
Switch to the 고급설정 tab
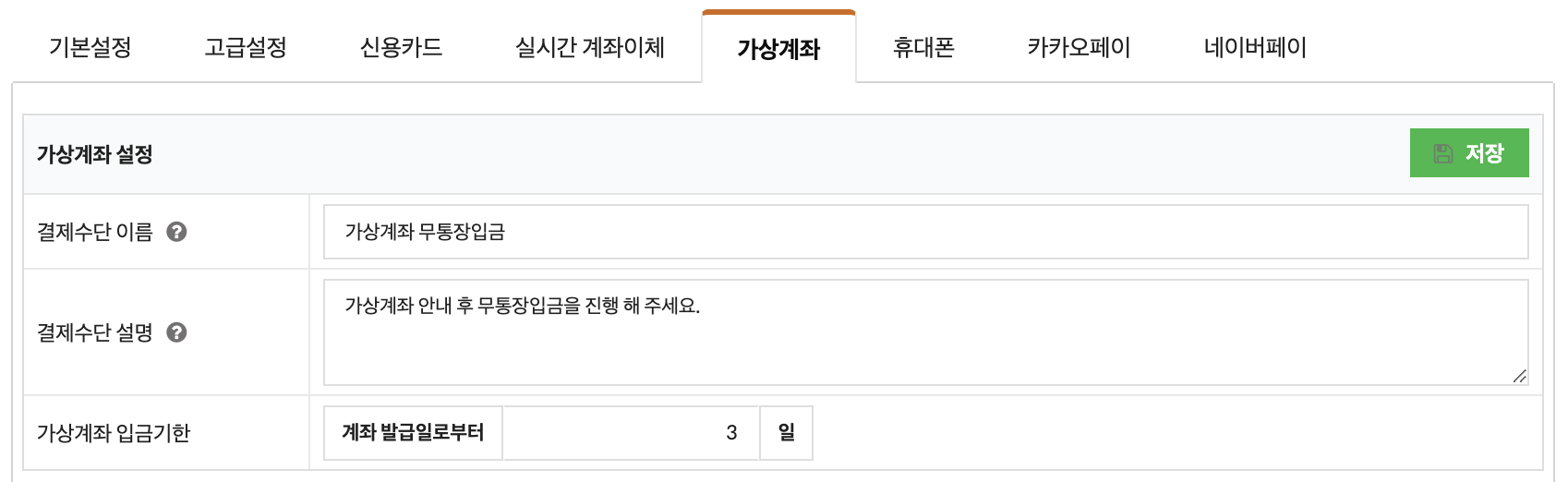[x=245, y=47]
